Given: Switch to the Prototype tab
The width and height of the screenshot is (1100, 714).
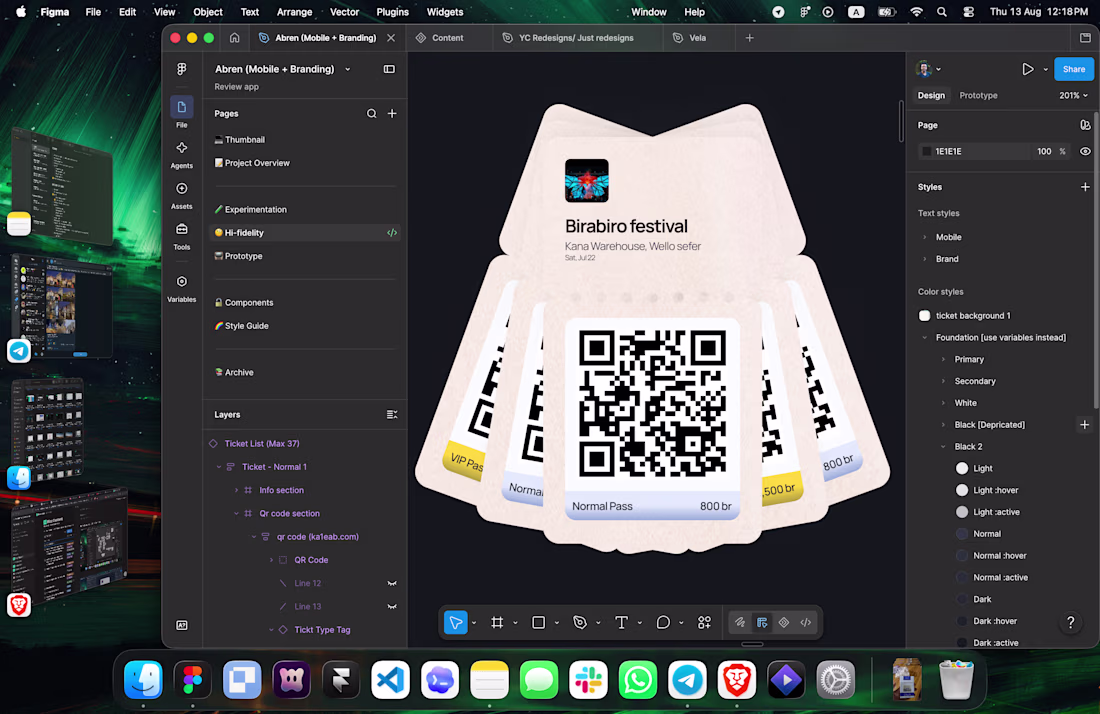Looking at the screenshot, I should [x=978, y=95].
